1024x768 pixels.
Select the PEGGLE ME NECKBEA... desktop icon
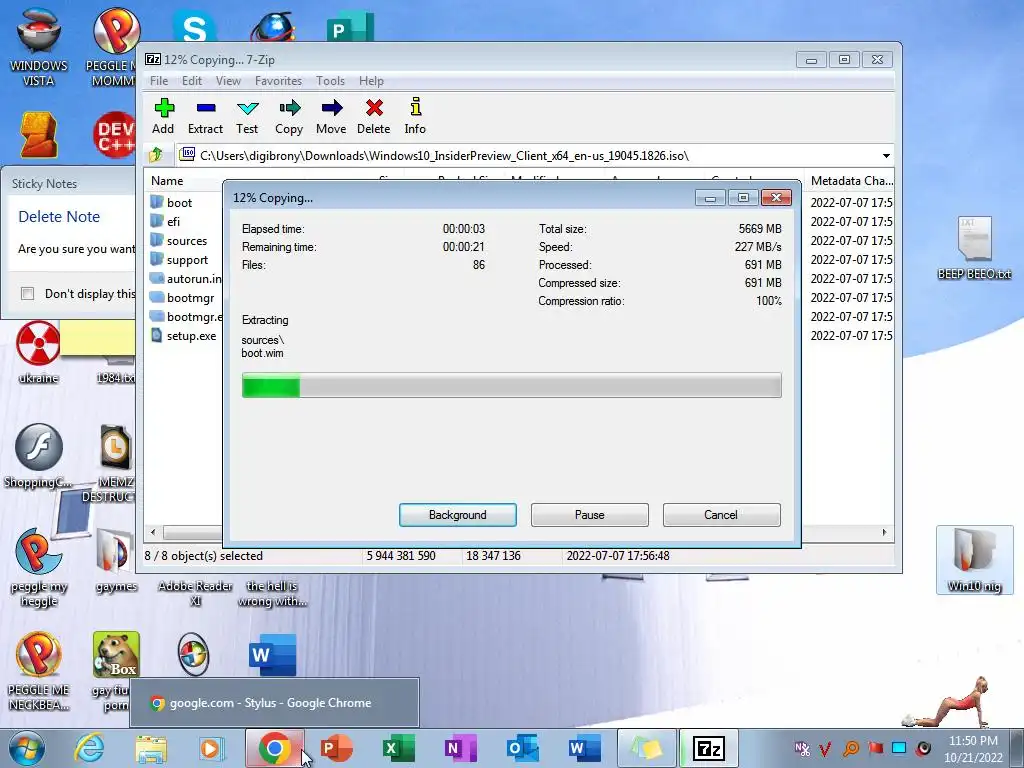(39, 671)
